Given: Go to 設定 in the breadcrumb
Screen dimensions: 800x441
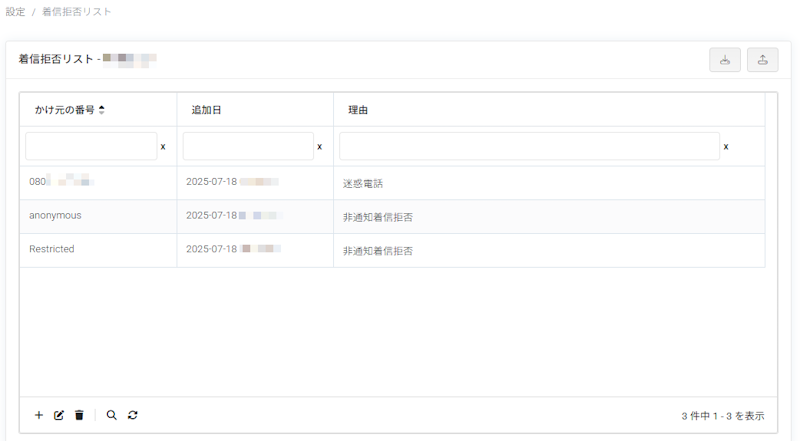Looking at the screenshot, I should tap(15, 12).
